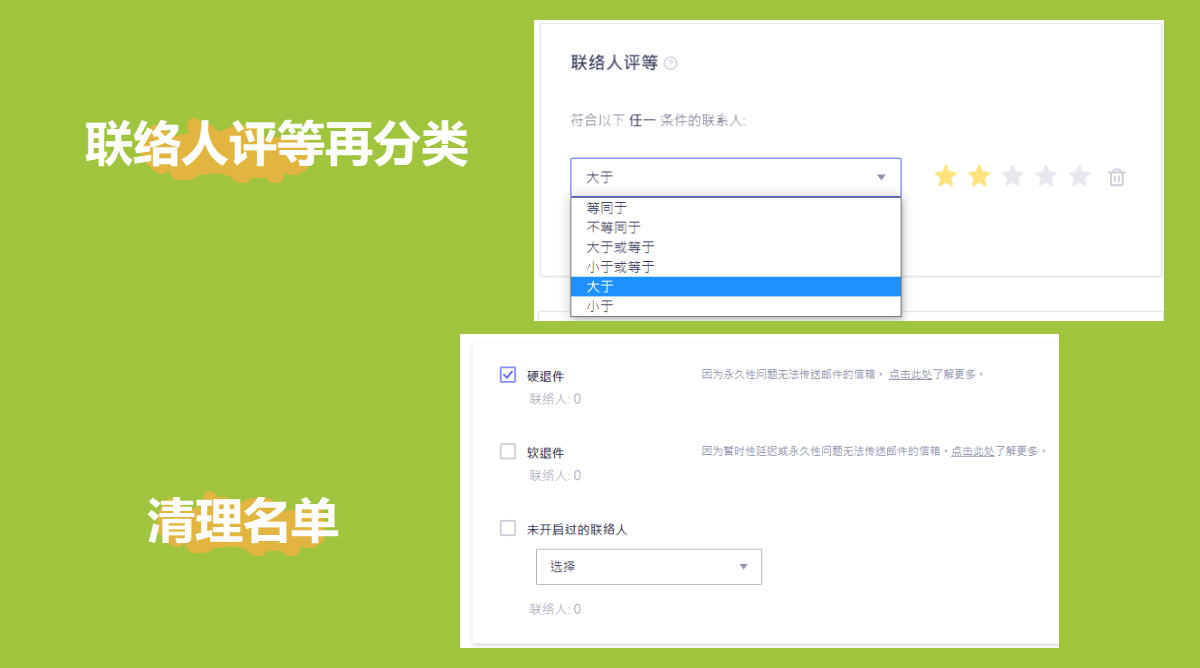
Task: Check the 未开启过的联络人 checkbox
Action: point(508,528)
